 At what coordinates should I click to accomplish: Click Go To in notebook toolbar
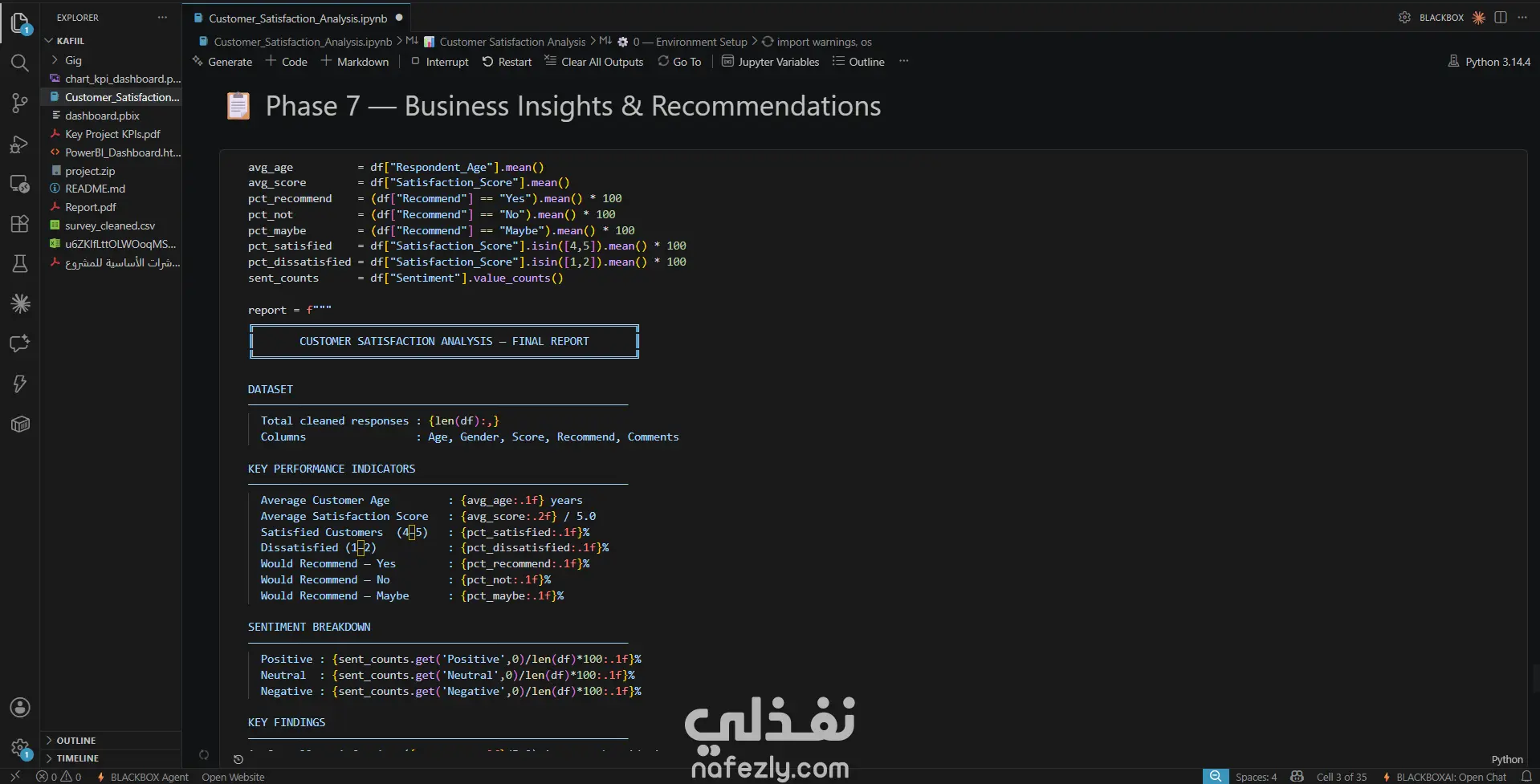click(679, 62)
